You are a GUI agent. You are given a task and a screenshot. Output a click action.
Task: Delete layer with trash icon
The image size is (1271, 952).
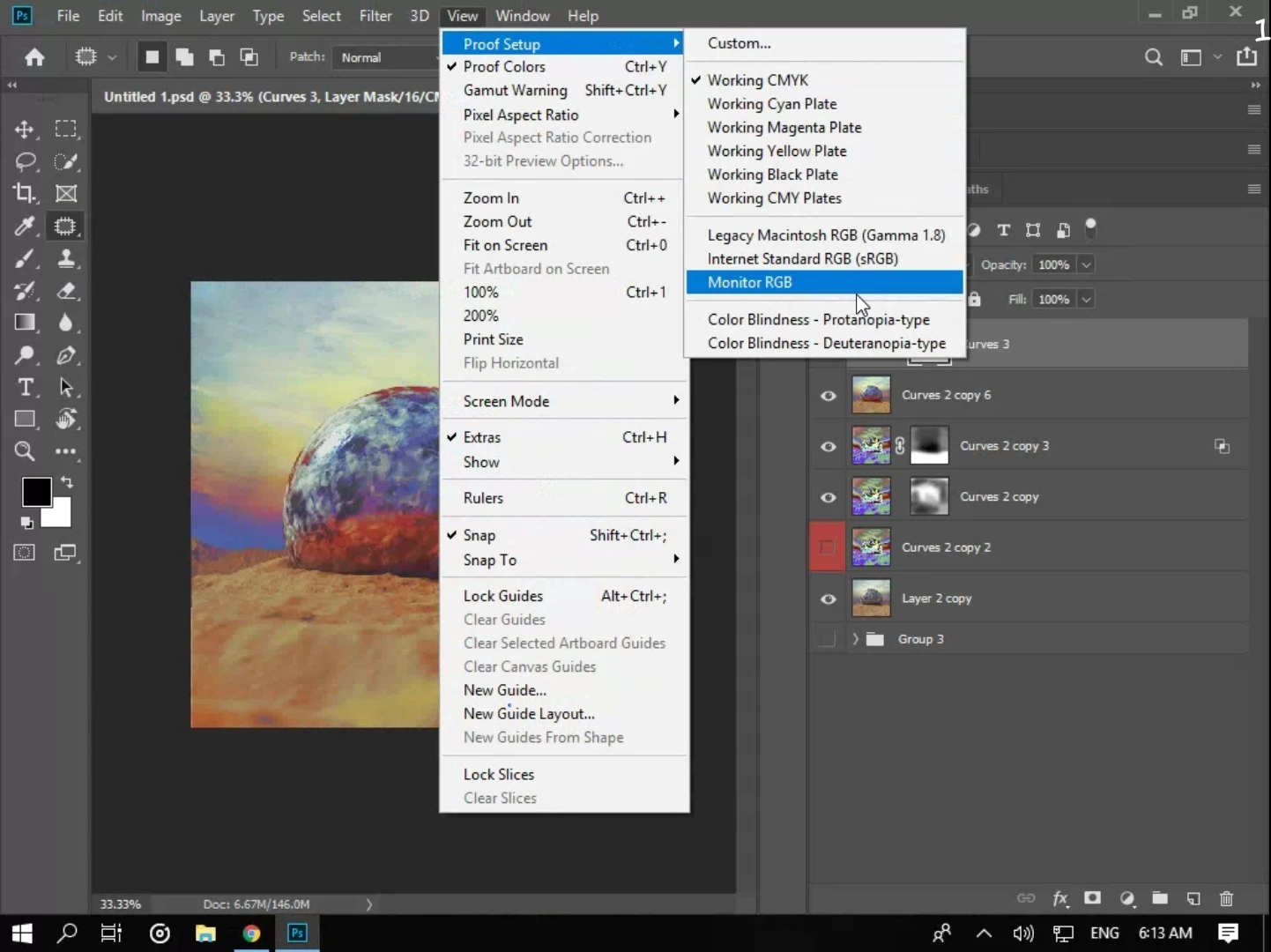(x=1226, y=898)
